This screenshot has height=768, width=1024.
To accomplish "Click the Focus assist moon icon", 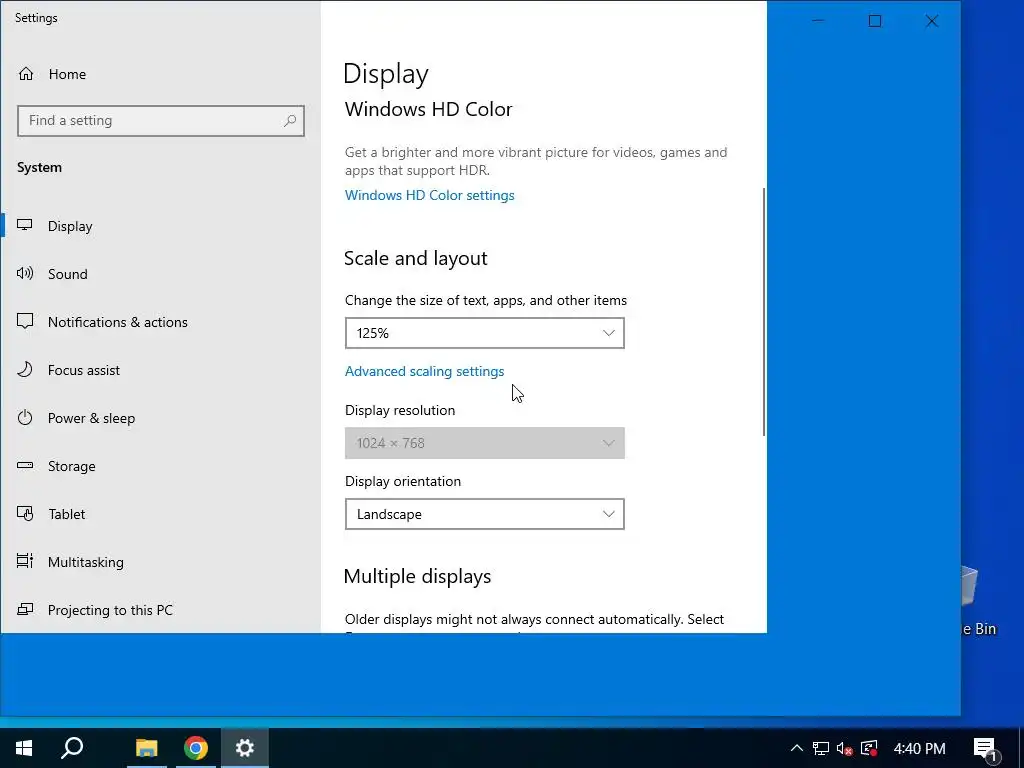I will [x=25, y=370].
